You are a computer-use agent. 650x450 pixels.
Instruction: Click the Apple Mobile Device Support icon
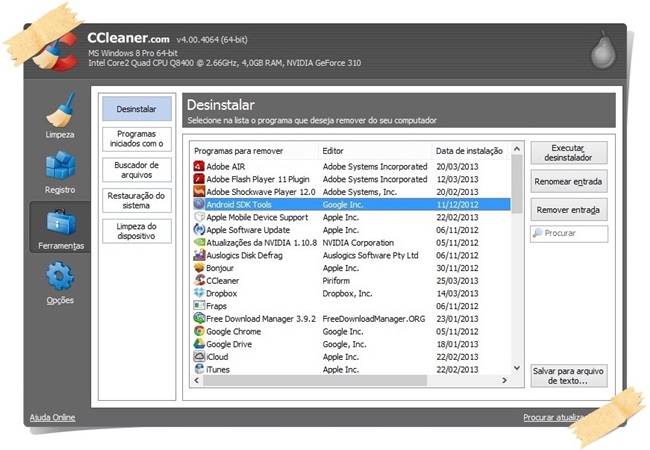199,217
